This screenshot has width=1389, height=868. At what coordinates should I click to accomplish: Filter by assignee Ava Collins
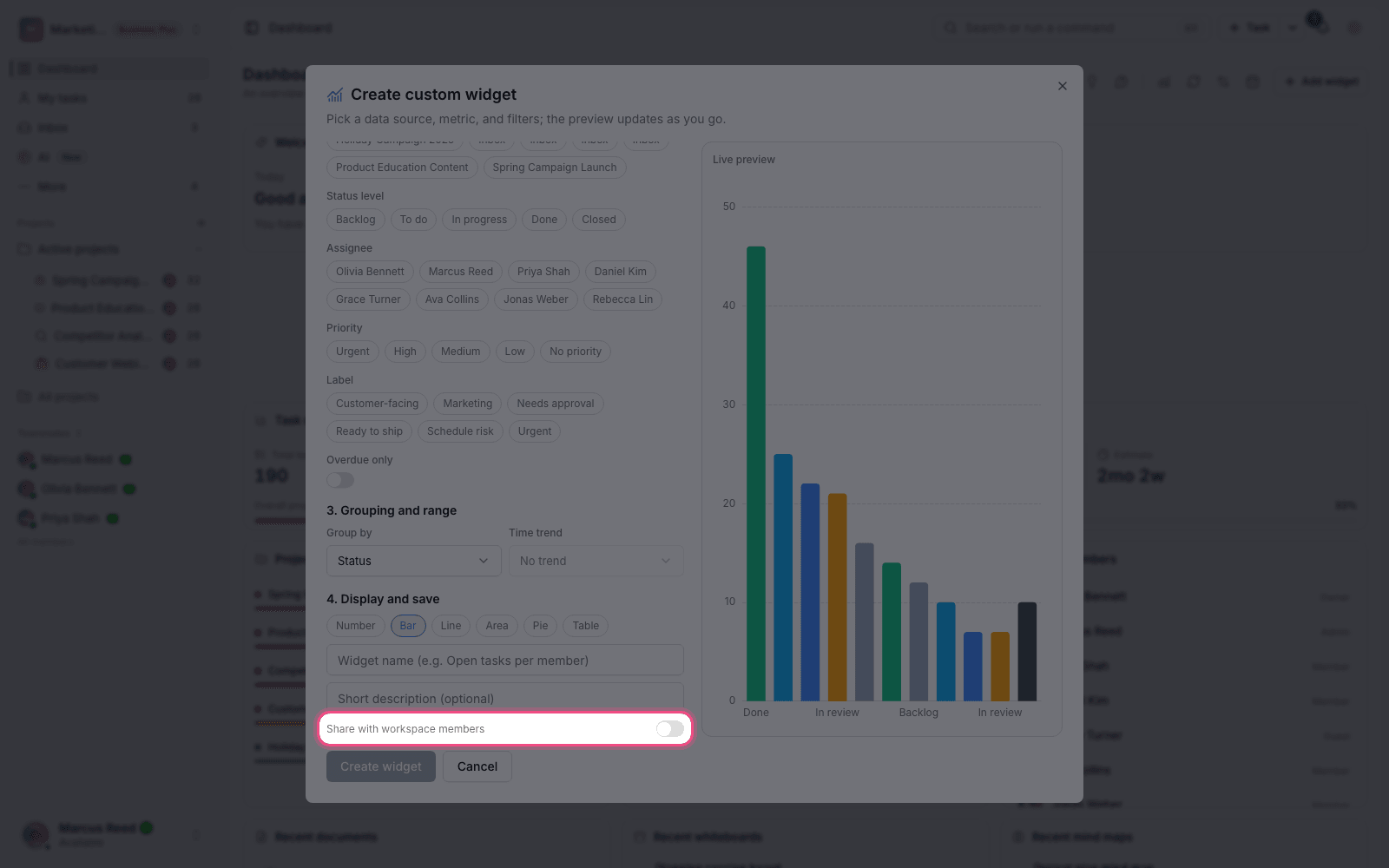tap(452, 299)
